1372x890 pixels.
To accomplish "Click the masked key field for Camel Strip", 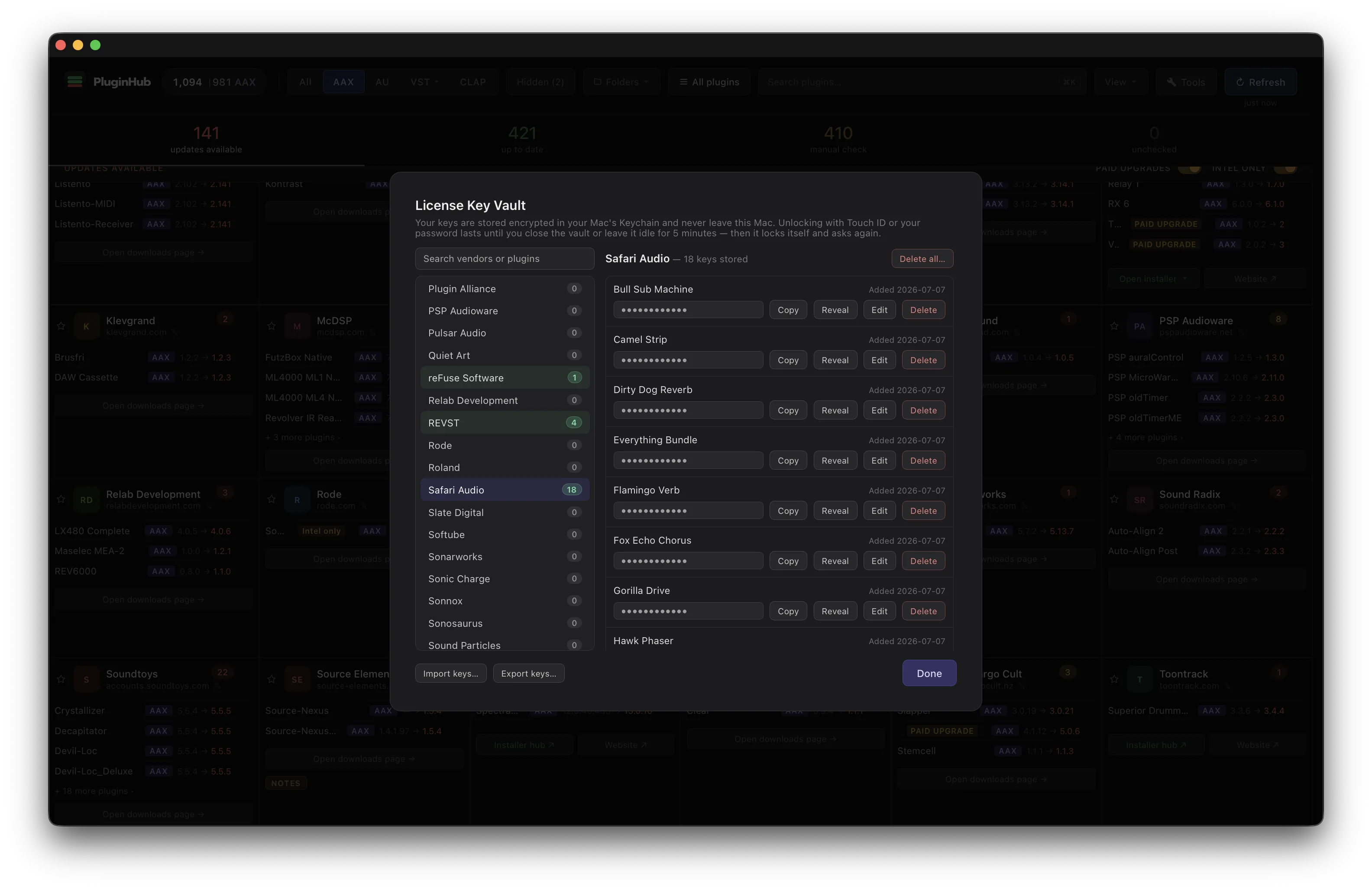I will tap(688, 359).
